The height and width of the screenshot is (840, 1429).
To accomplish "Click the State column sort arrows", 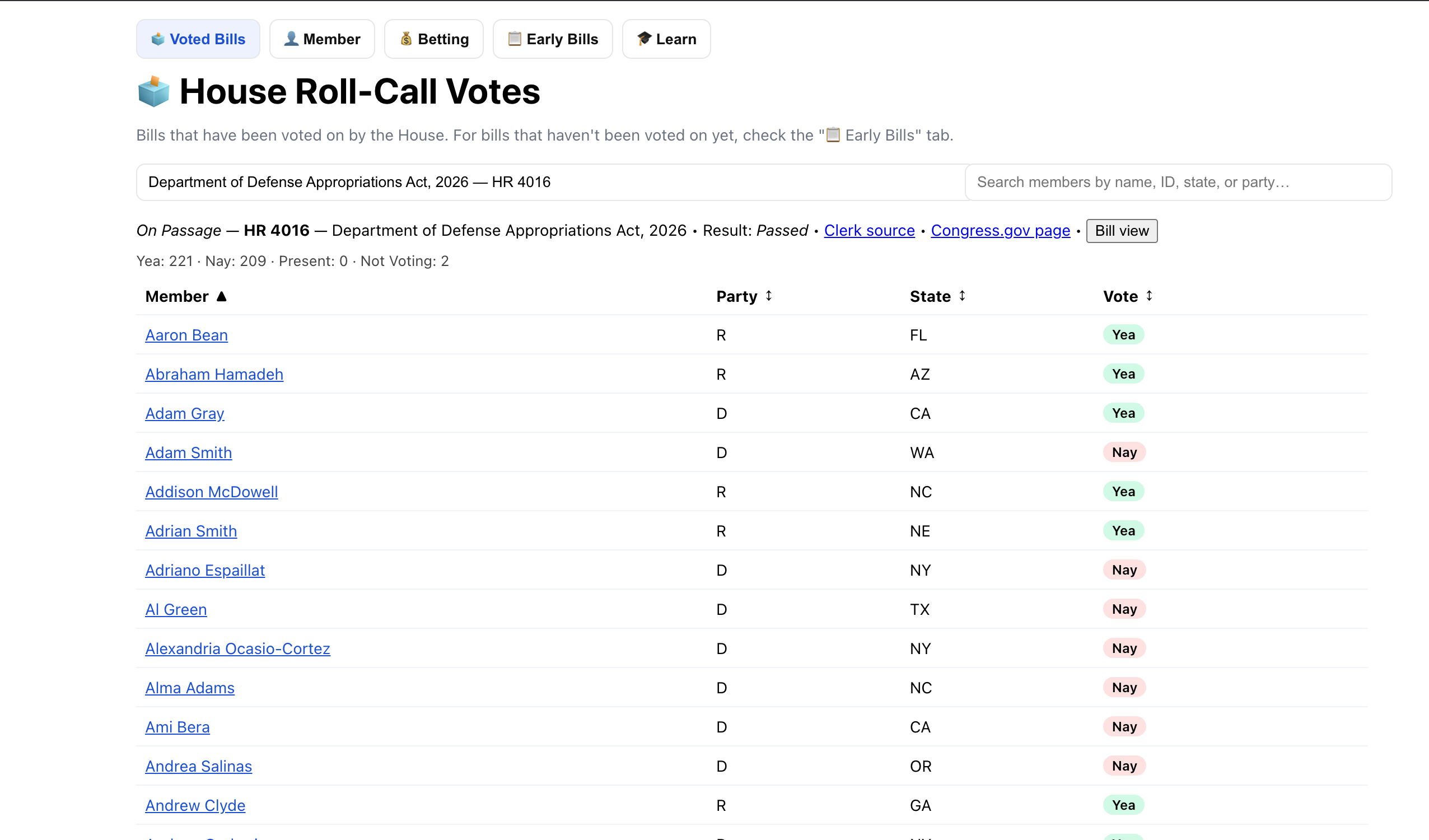I will (x=962, y=296).
